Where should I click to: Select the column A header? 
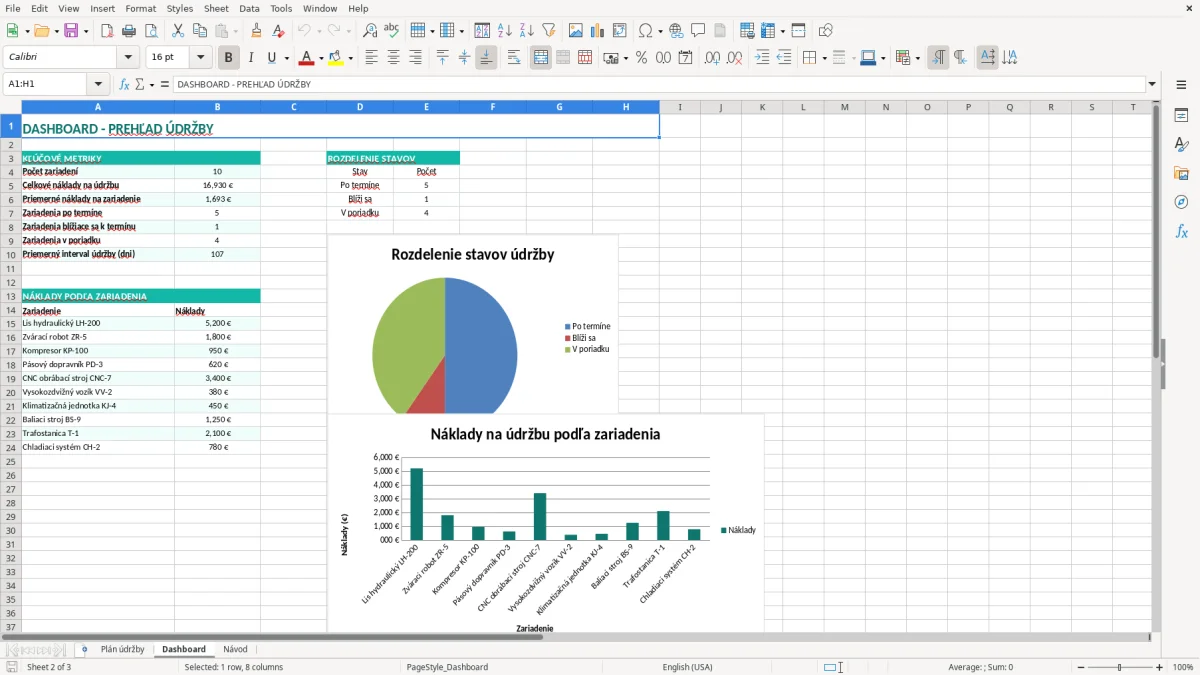[x=98, y=107]
